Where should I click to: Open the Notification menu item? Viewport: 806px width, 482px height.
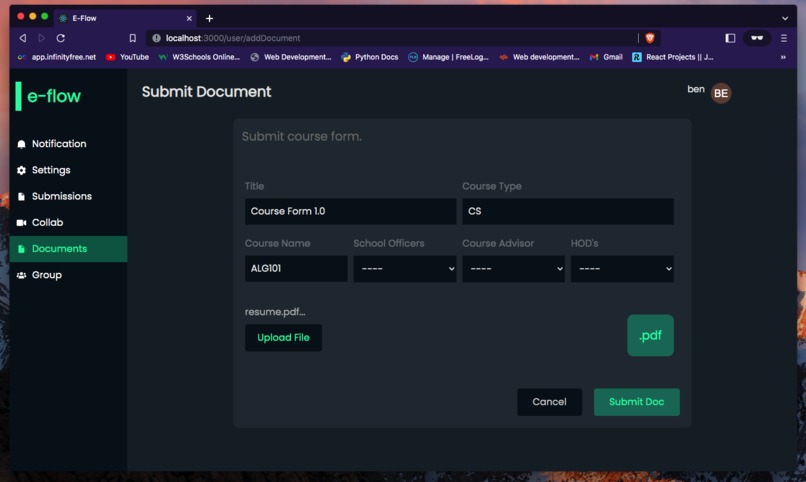coord(68,144)
